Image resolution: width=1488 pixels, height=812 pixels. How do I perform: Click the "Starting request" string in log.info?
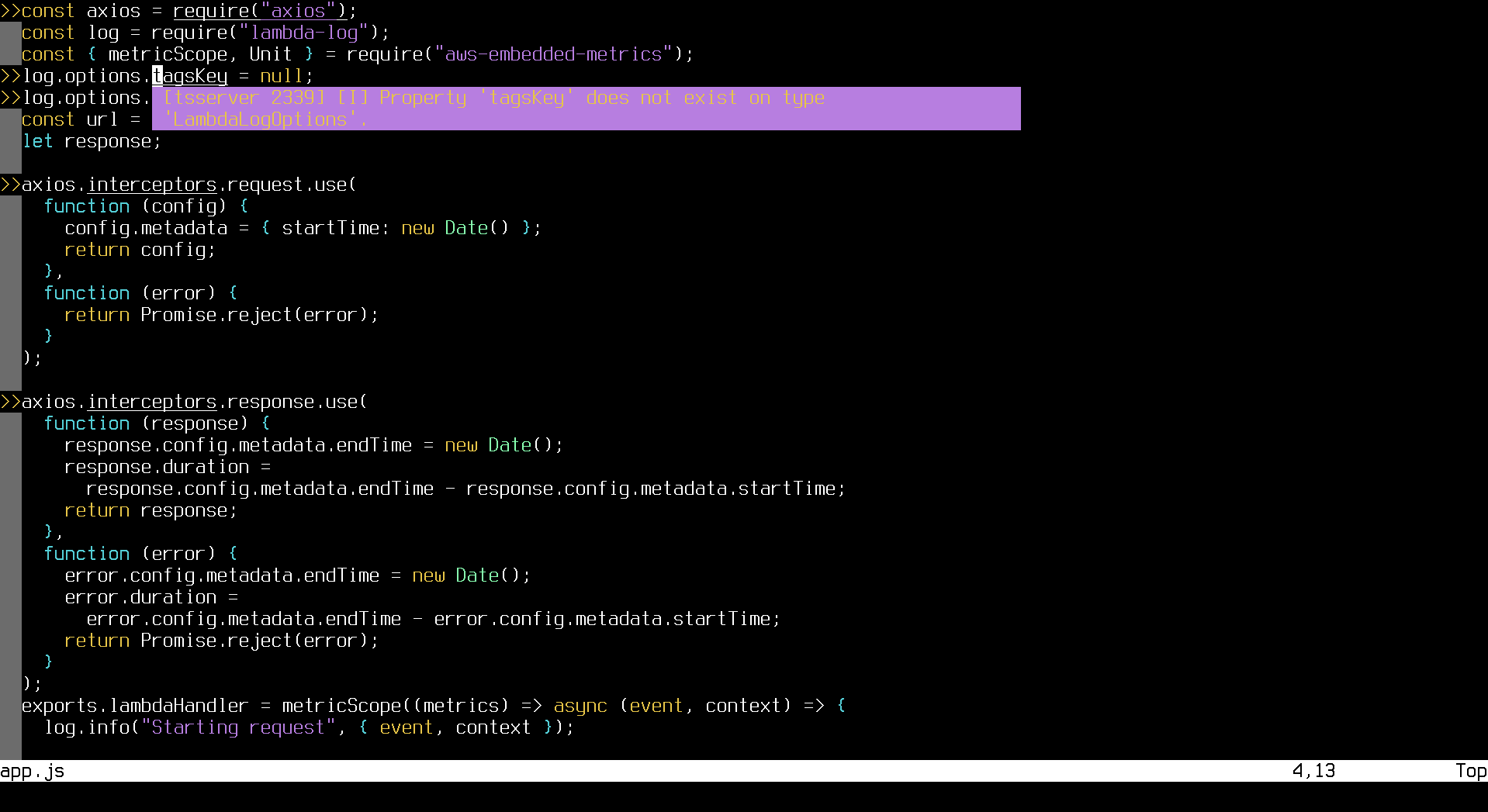238,727
